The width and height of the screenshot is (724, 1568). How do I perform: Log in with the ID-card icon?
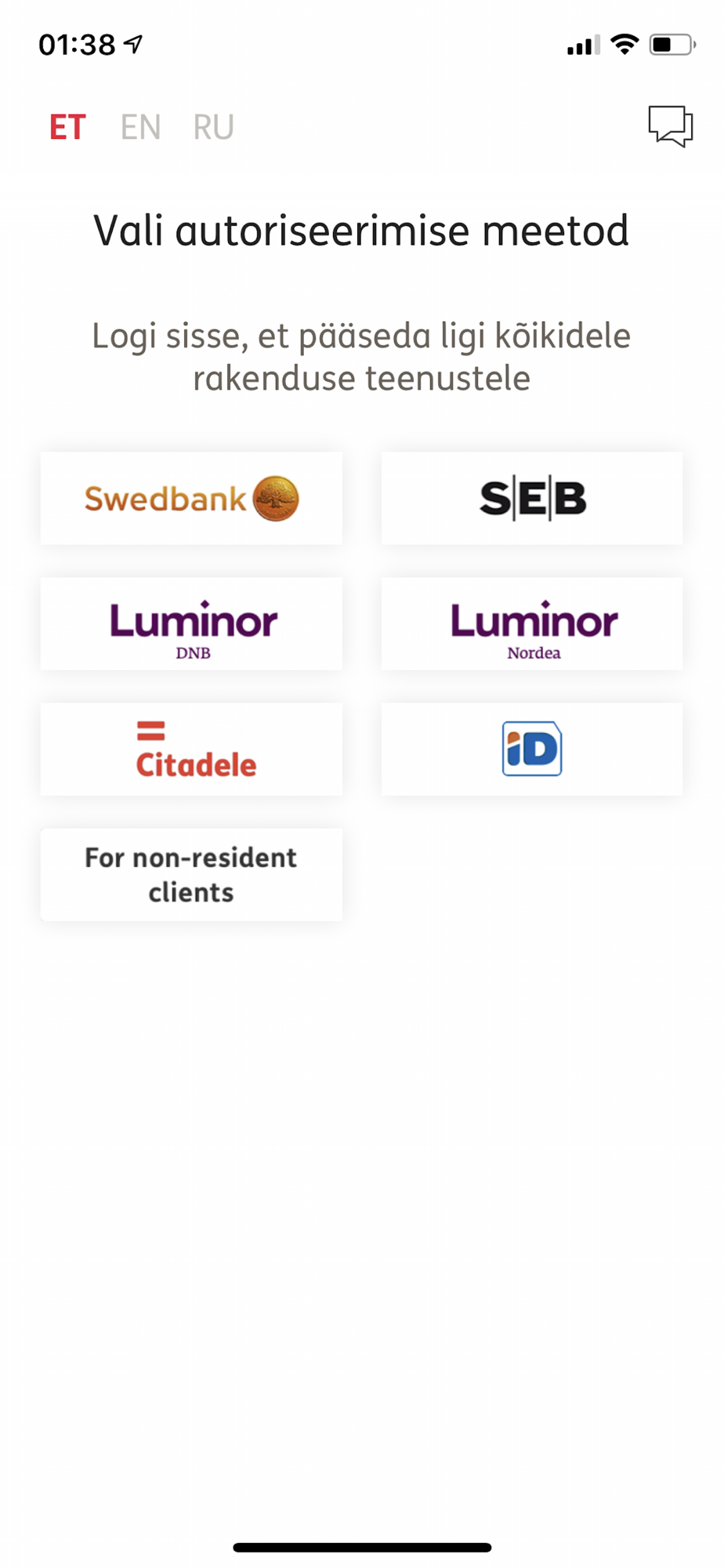pos(532,749)
